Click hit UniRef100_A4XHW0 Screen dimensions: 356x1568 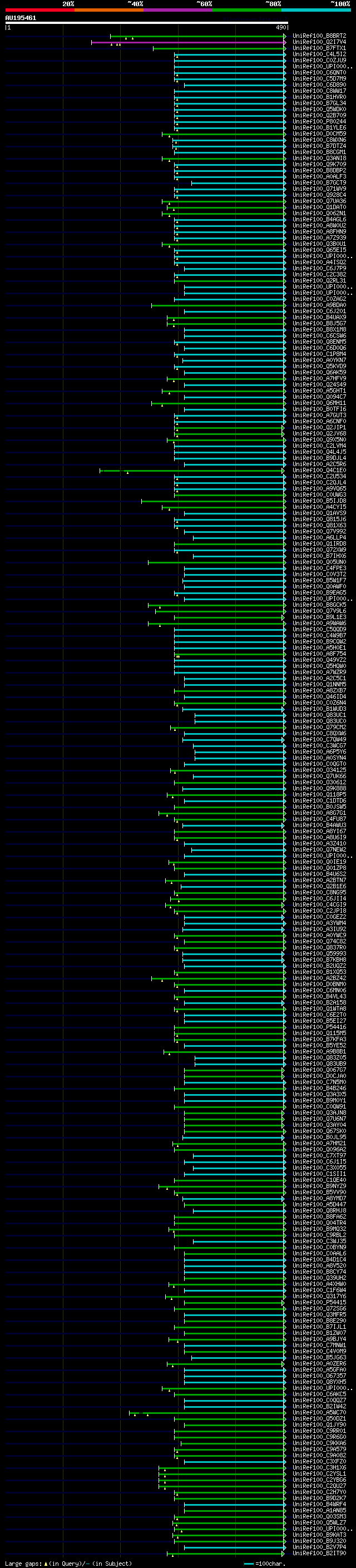319,1284
